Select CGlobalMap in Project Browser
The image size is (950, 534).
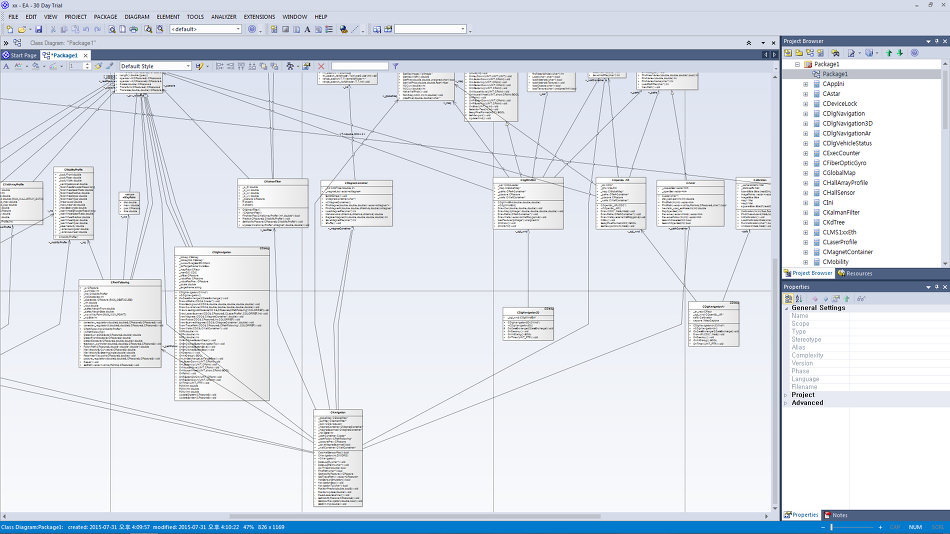point(839,173)
